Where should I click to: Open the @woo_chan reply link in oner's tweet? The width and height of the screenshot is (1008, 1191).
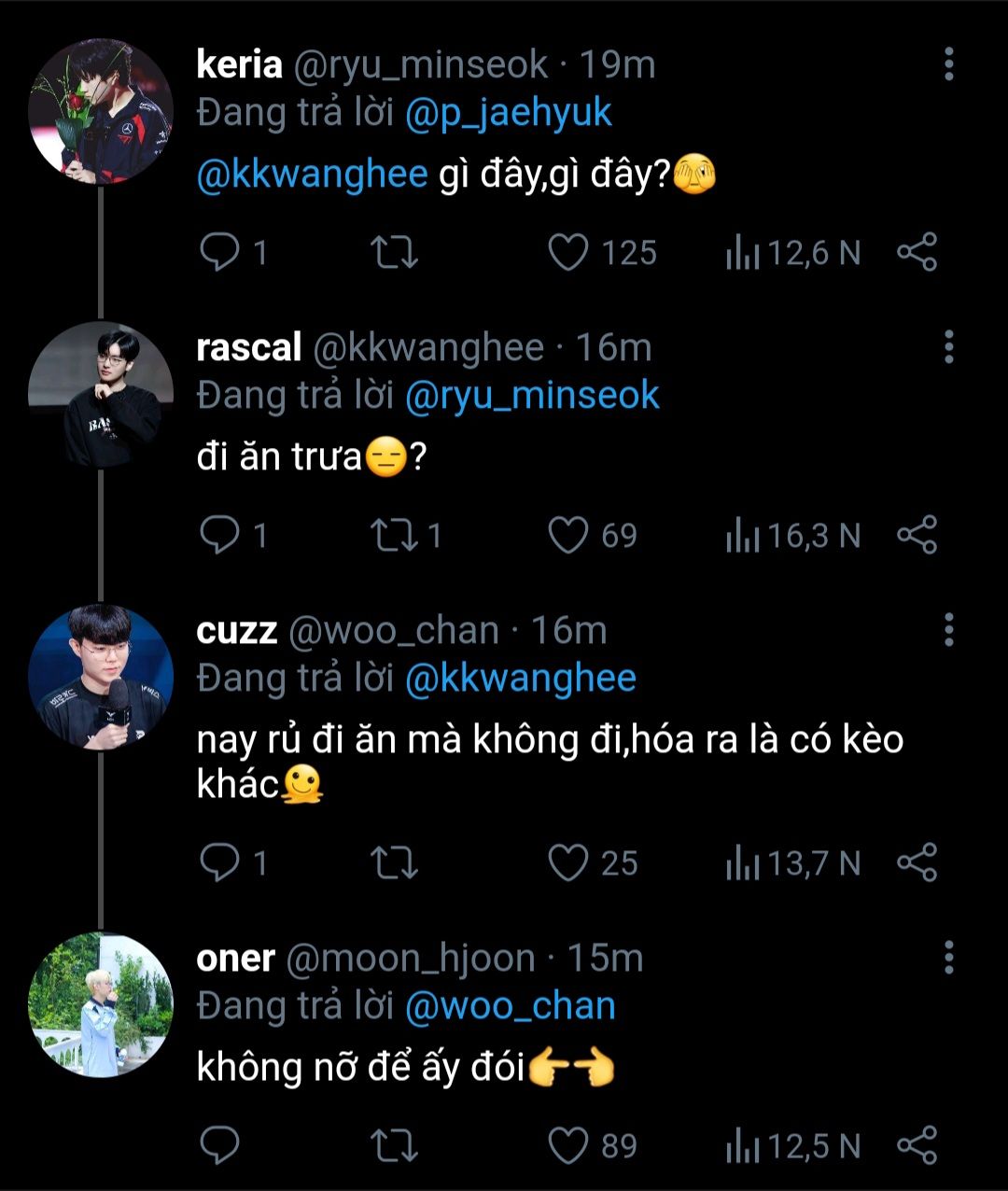[x=511, y=1006]
